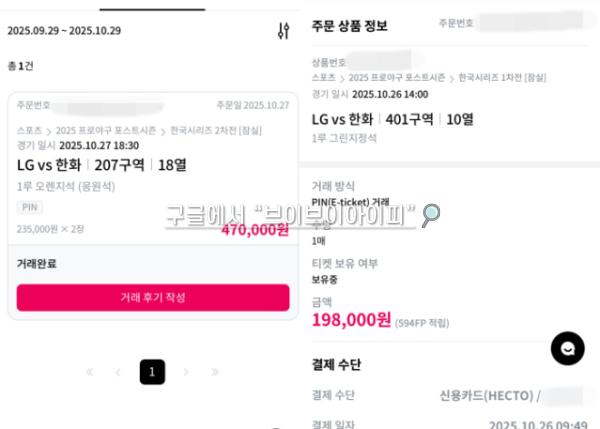Click the PIN badge on the order card
Viewport: 600px width, 429px height.
coord(30,207)
